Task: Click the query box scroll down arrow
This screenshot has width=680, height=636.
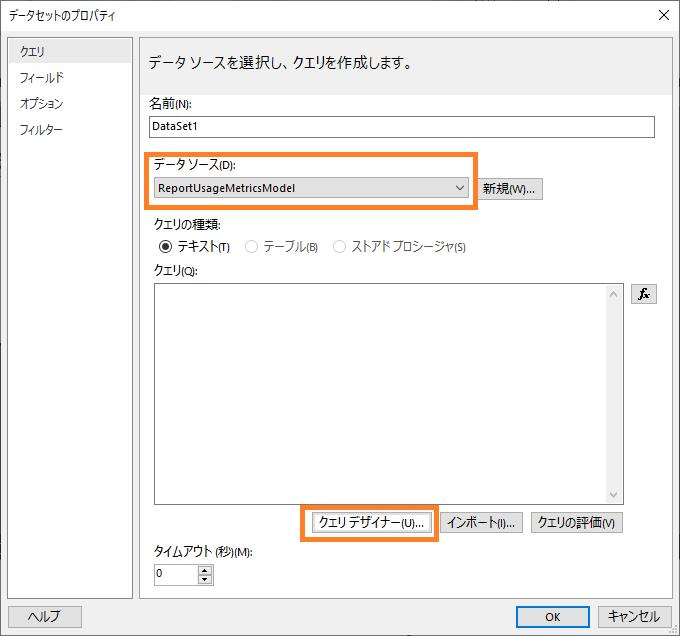Action: point(613,494)
